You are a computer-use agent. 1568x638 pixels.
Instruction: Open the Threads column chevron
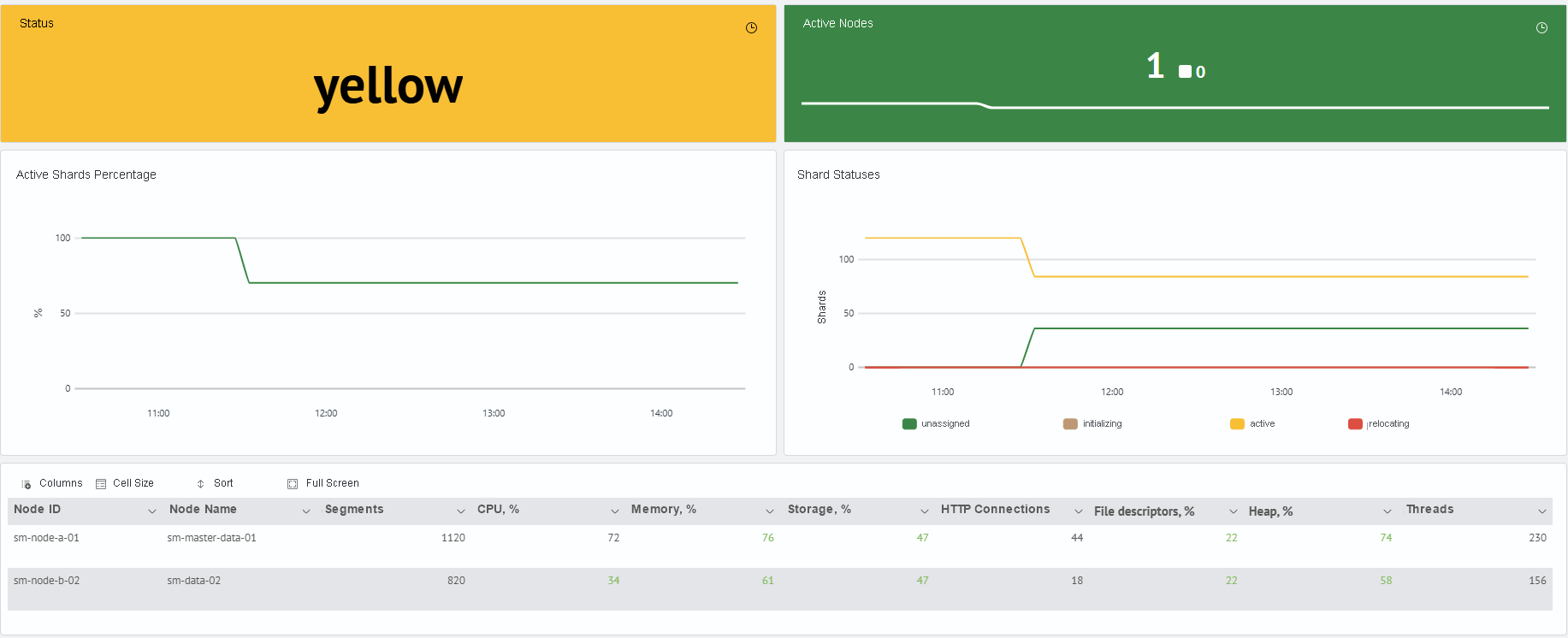pos(1541,511)
